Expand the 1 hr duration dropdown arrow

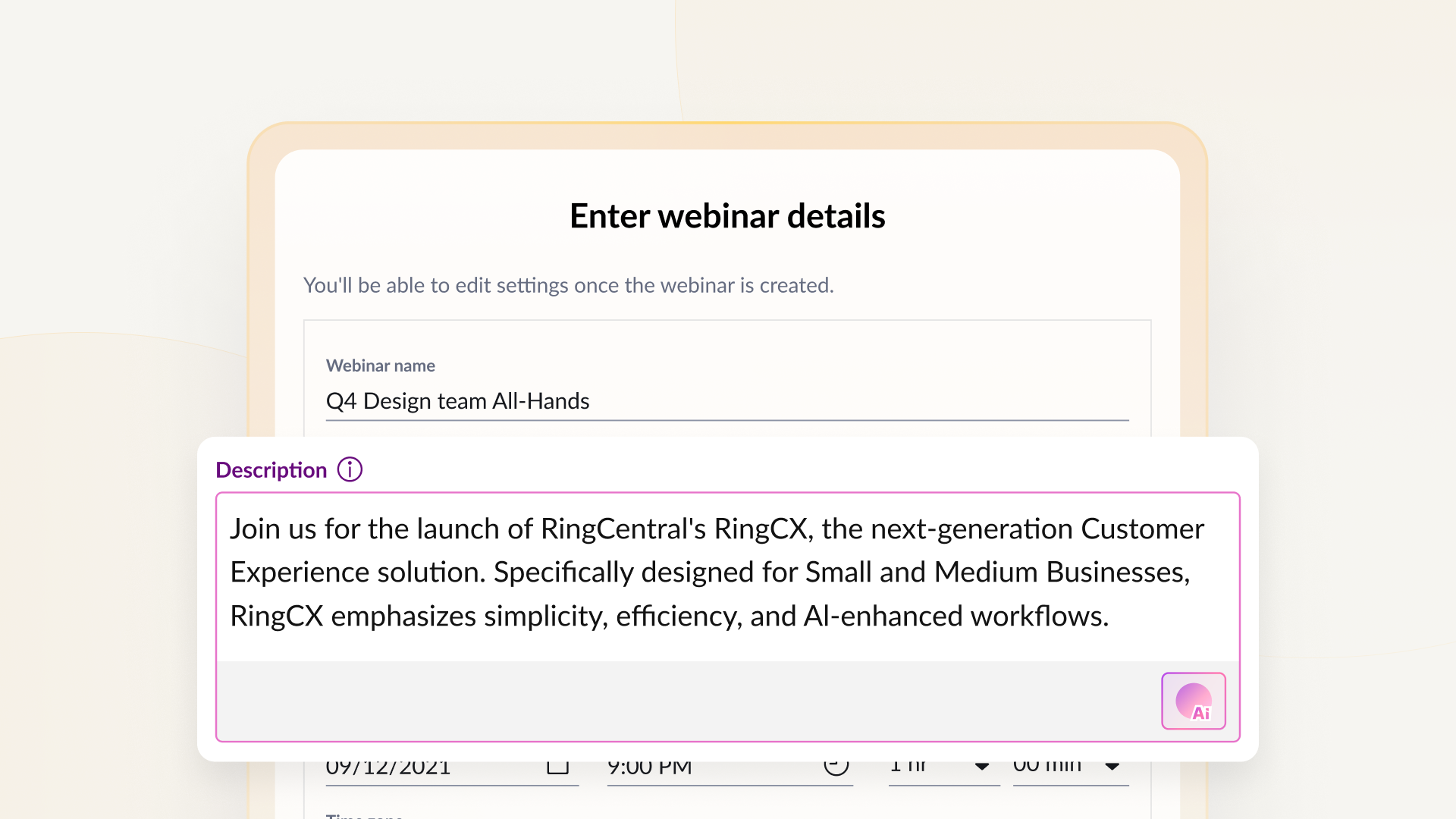[x=981, y=767]
